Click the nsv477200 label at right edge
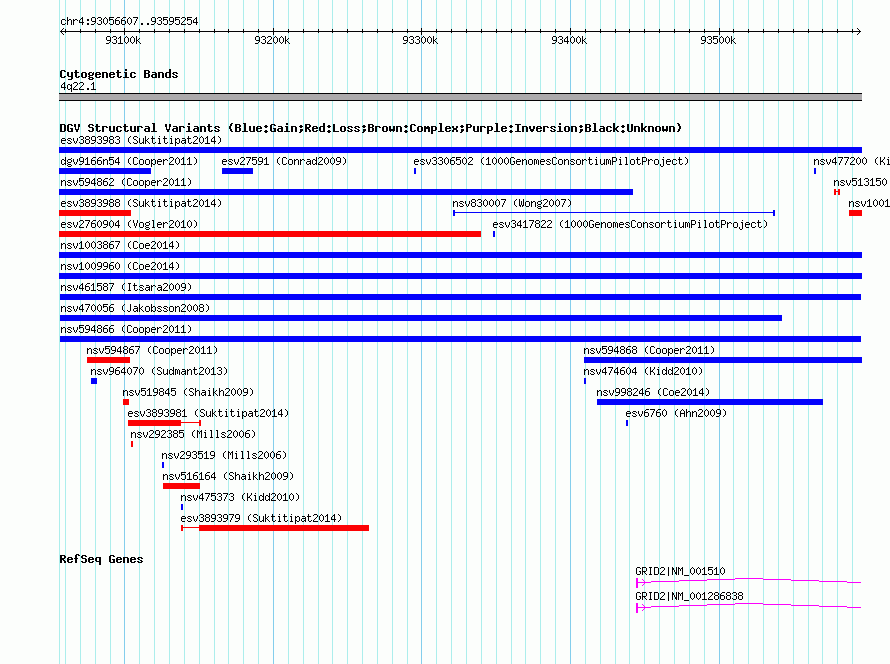Viewport: 890px width, 664px height. point(850,161)
